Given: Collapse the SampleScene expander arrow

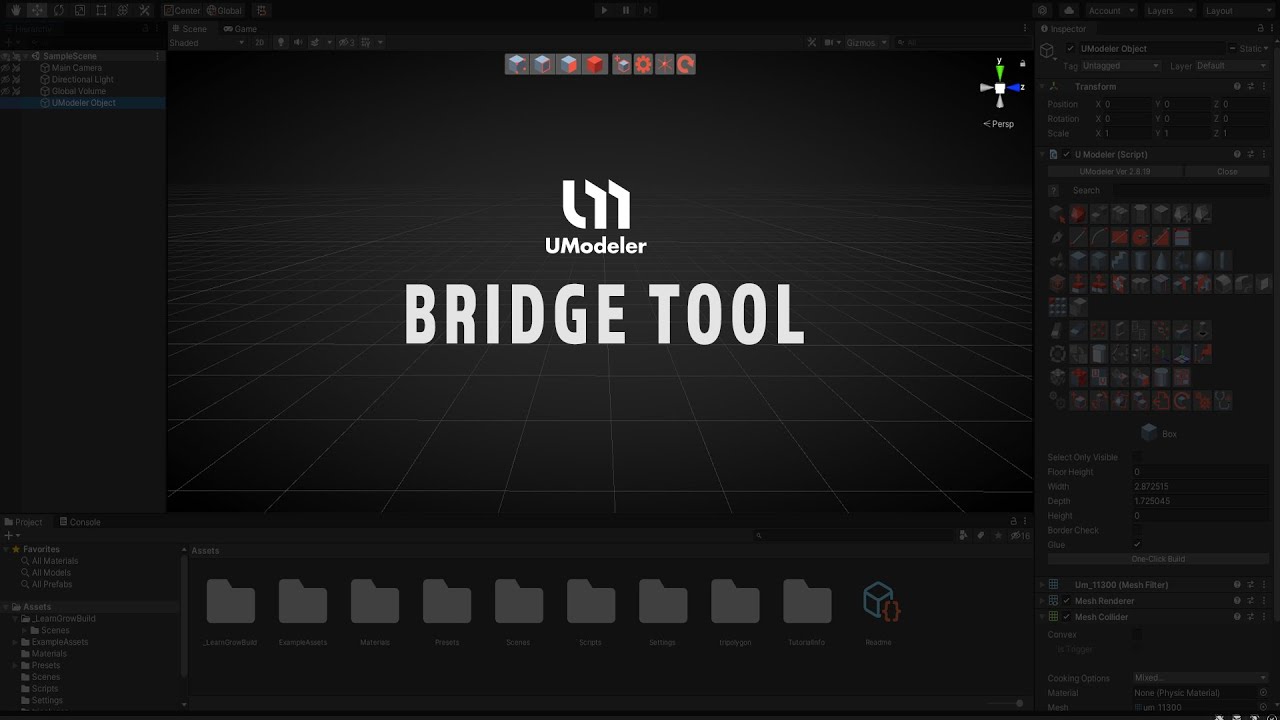Looking at the screenshot, I should click(27, 56).
